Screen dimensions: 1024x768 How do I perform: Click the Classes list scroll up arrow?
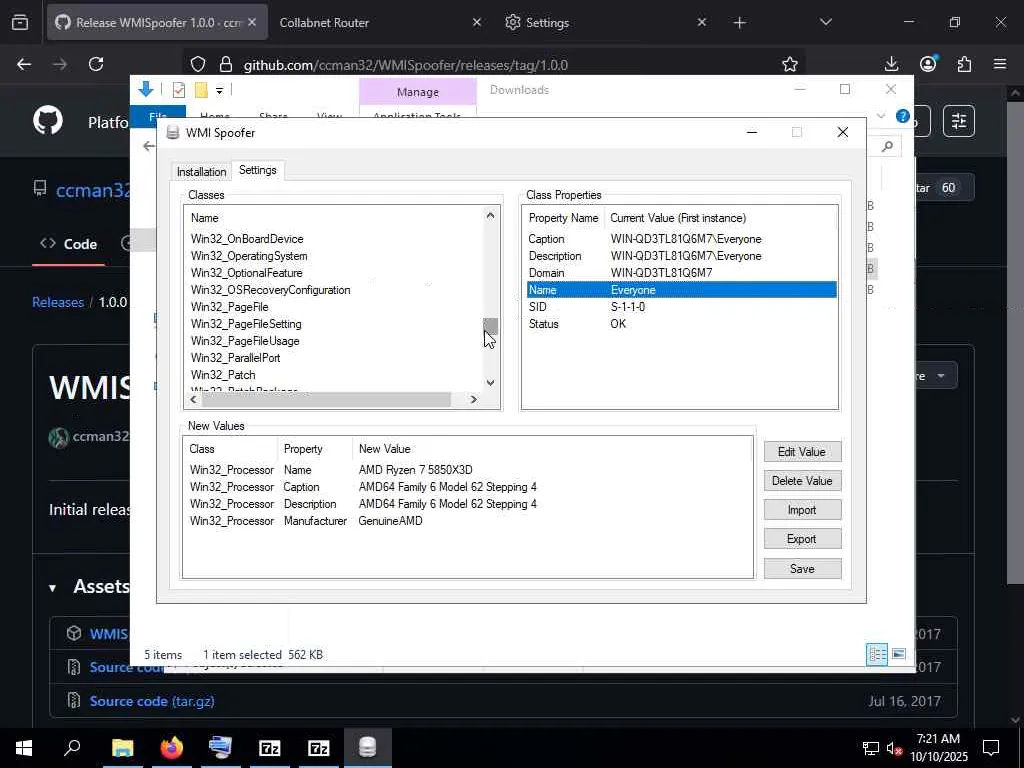[490, 216]
